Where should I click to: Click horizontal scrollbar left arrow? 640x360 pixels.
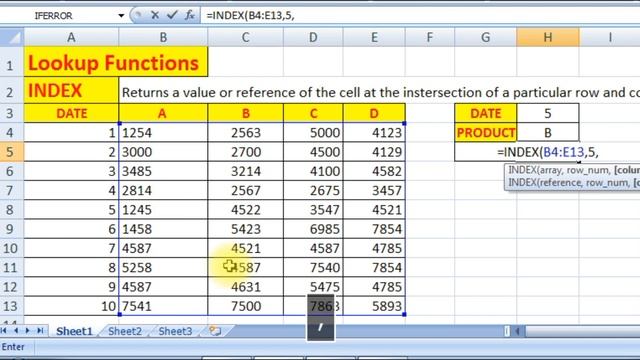(x=518, y=331)
